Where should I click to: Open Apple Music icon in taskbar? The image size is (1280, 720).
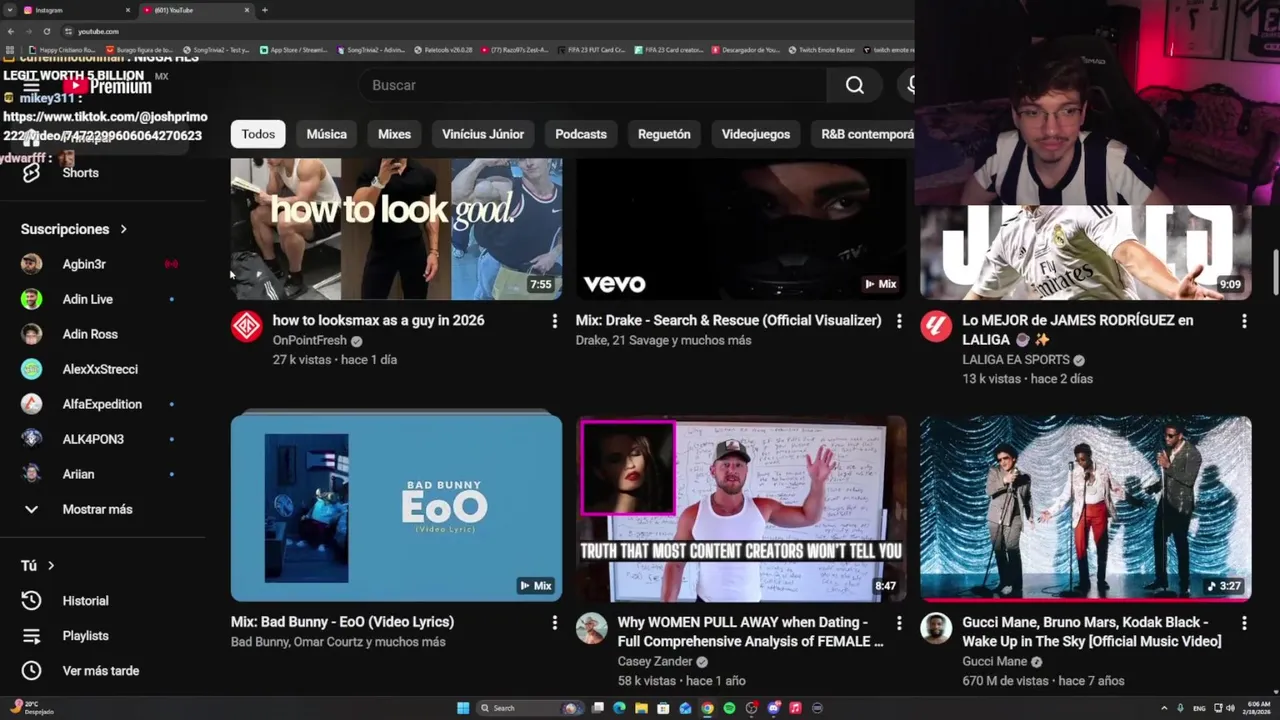coord(795,708)
